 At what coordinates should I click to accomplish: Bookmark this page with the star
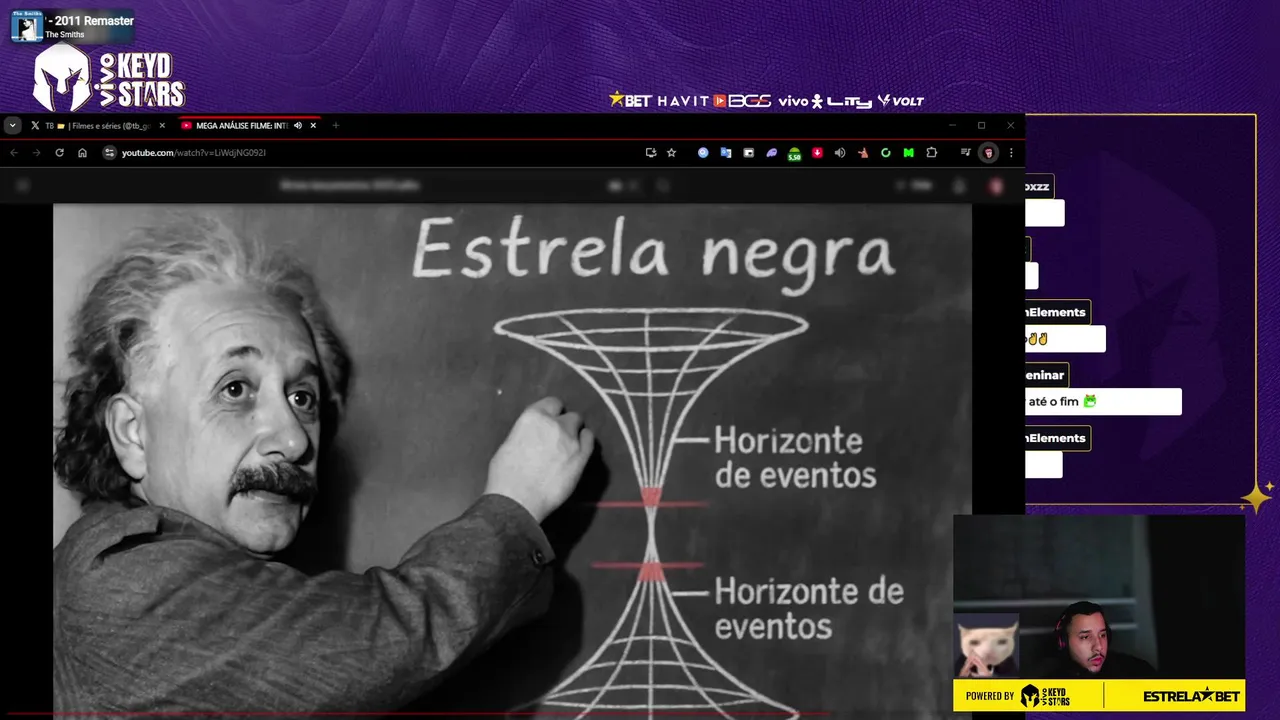(x=671, y=153)
